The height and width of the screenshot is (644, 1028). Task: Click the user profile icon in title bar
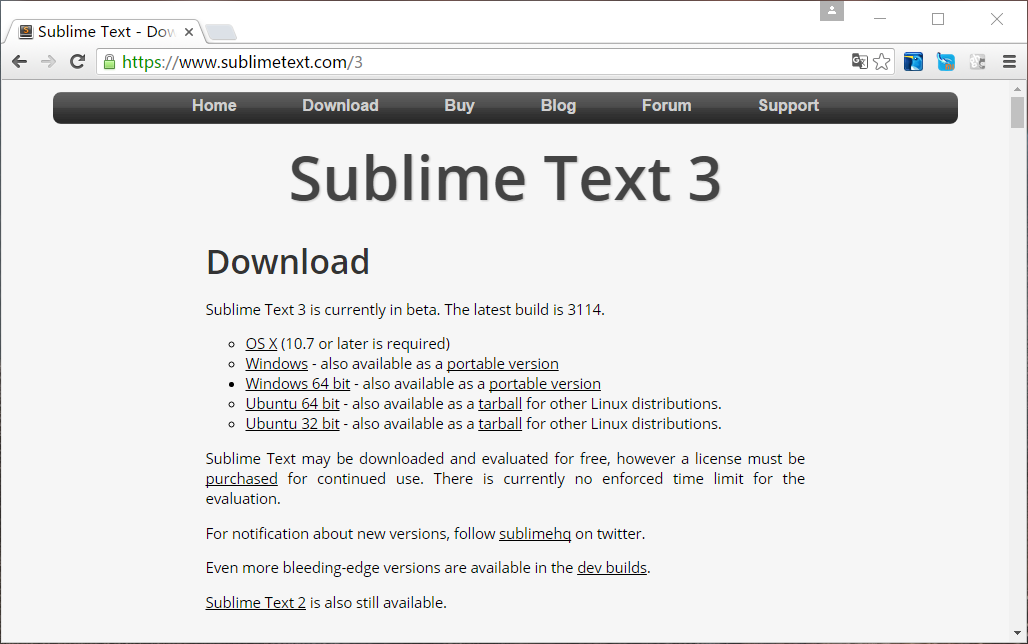tap(832, 10)
